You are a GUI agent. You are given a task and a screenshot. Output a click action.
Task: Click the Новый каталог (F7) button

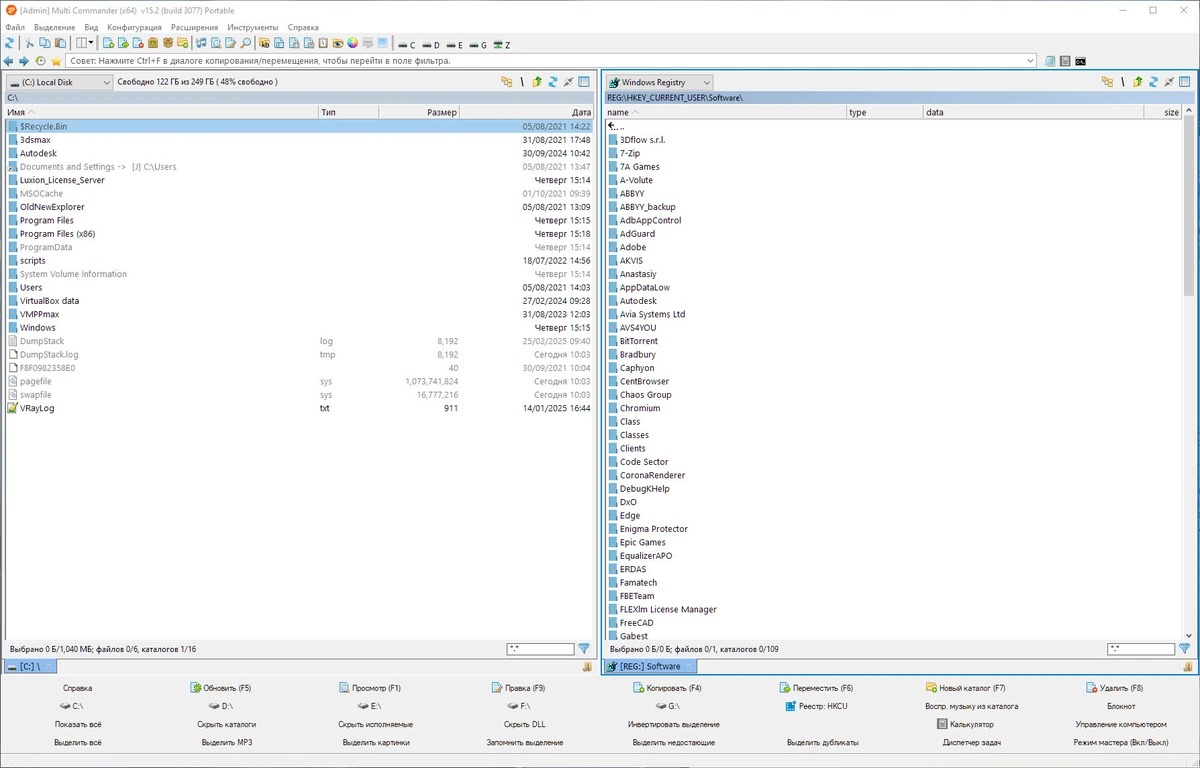coord(965,688)
